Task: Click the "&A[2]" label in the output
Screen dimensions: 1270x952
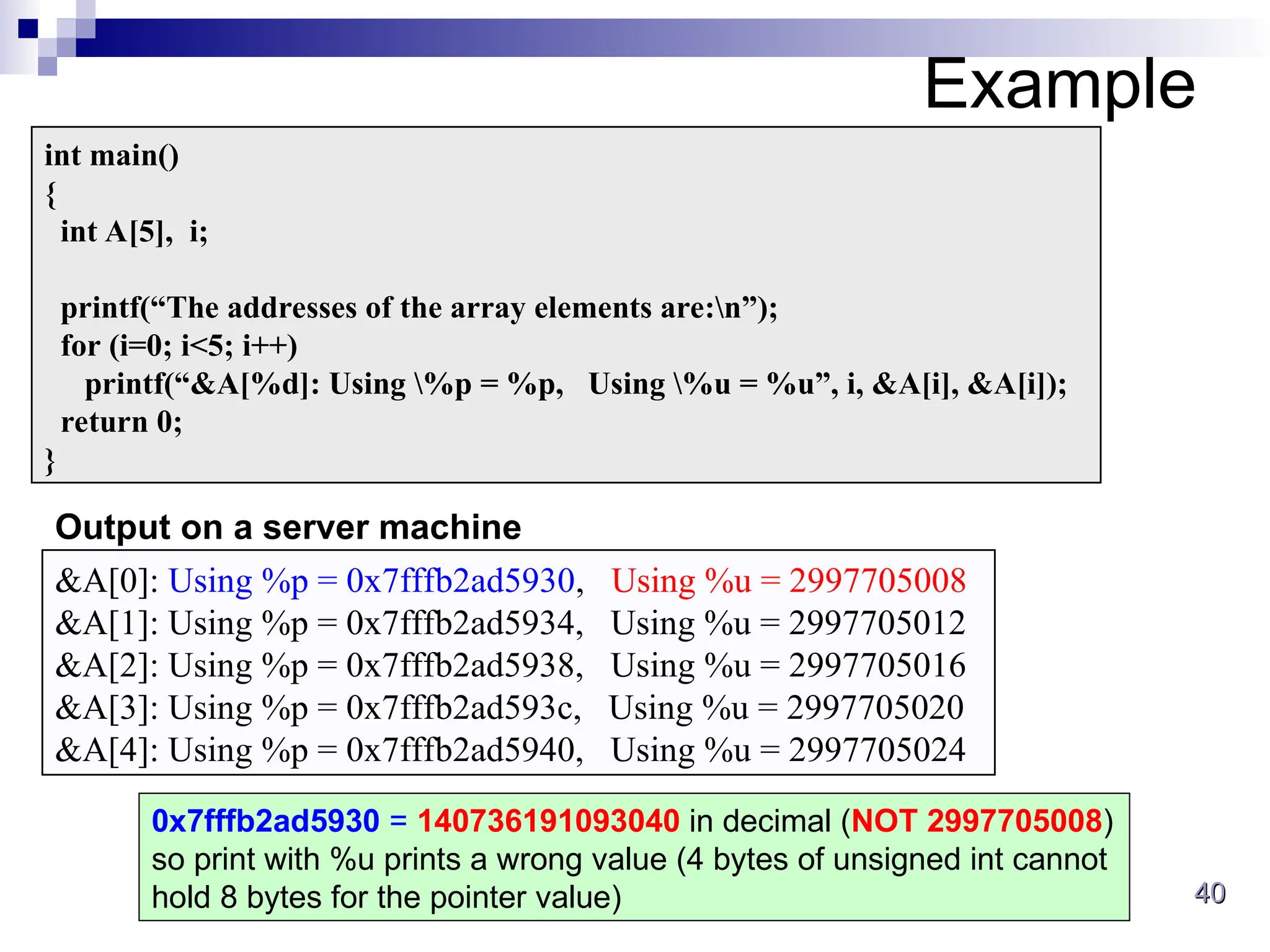Action: [x=102, y=666]
